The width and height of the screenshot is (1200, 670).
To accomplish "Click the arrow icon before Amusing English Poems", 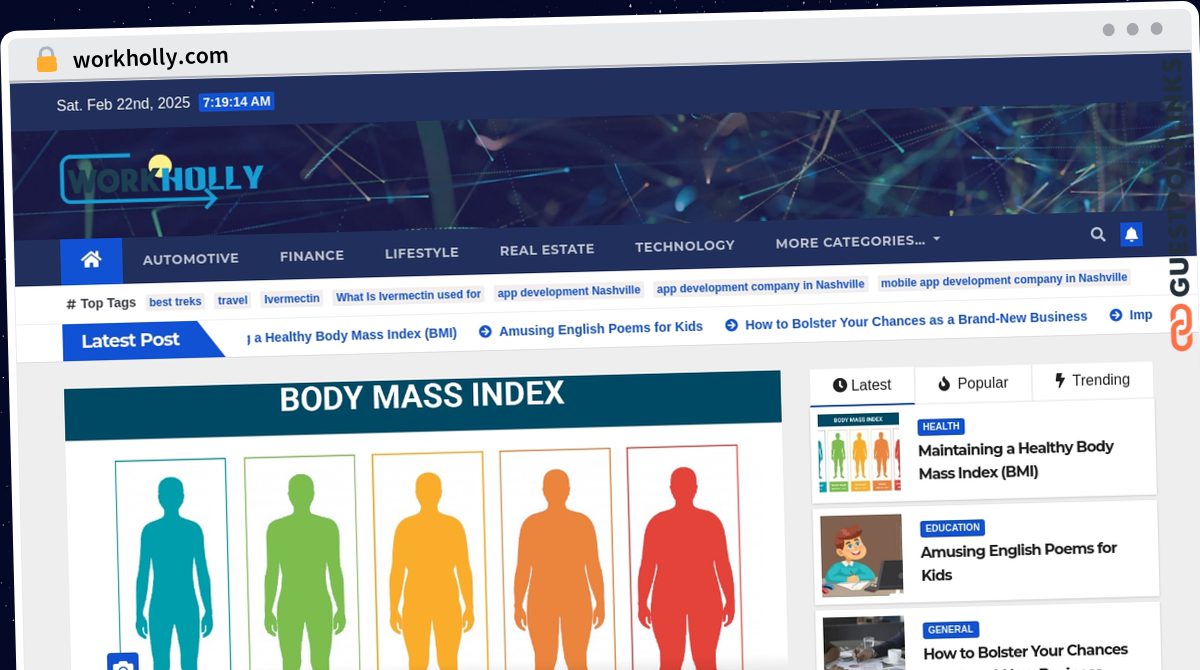I will [x=485, y=331].
